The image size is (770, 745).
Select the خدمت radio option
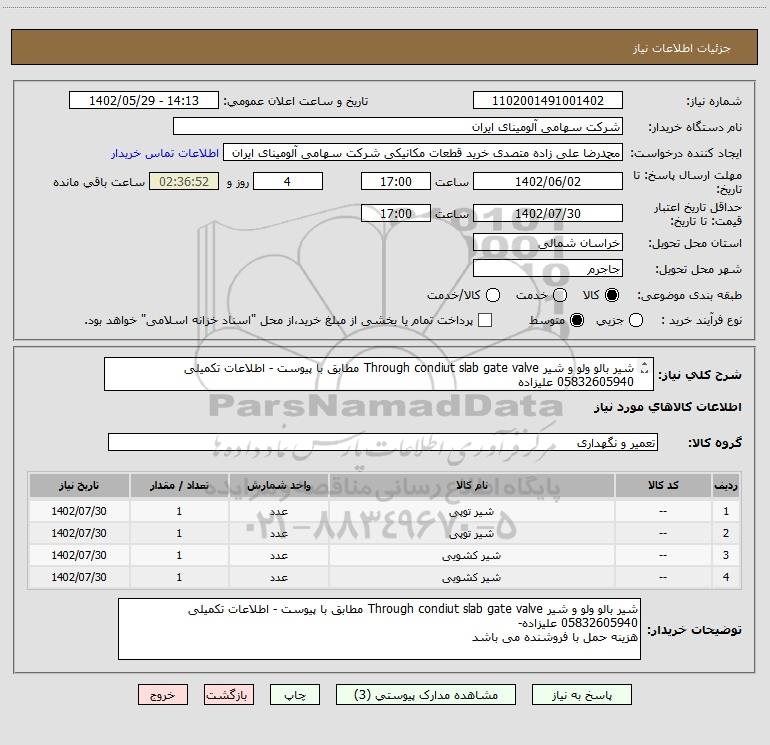(560, 295)
